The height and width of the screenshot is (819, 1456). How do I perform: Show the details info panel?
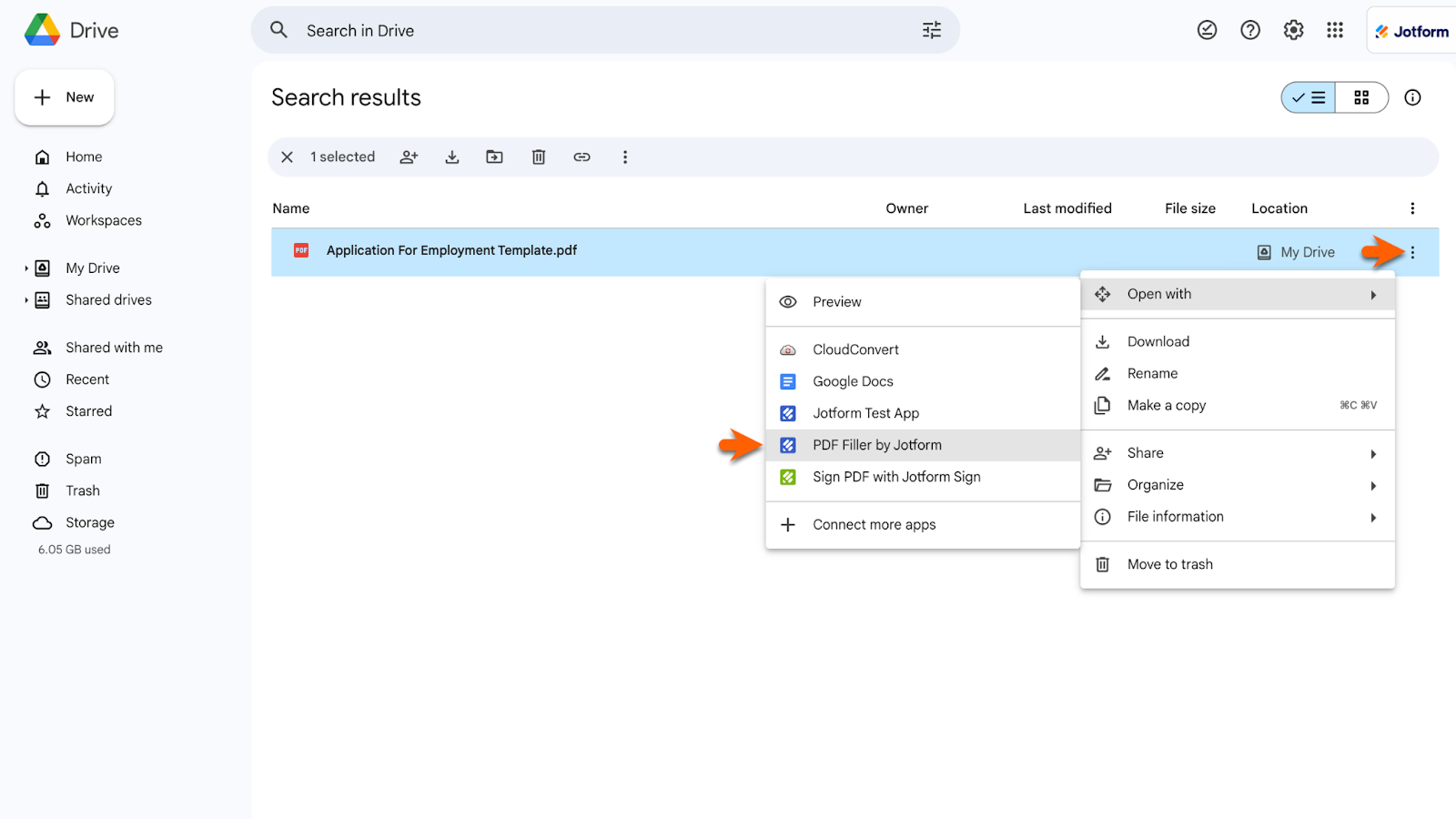1412,97
